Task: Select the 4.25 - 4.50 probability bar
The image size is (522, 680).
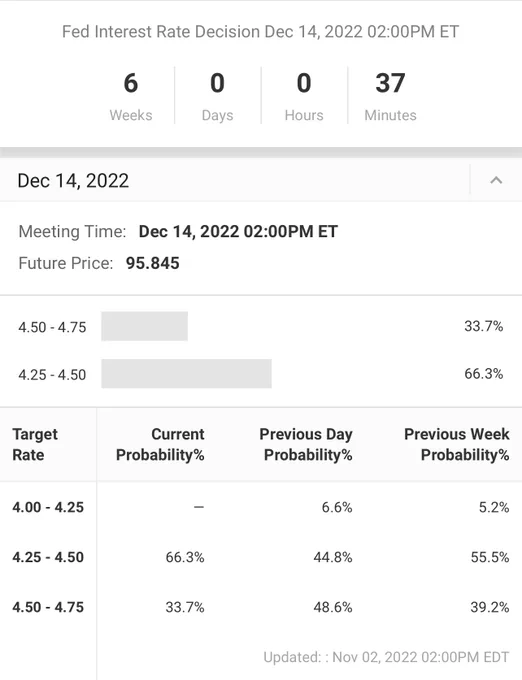Action: [186, 373]
